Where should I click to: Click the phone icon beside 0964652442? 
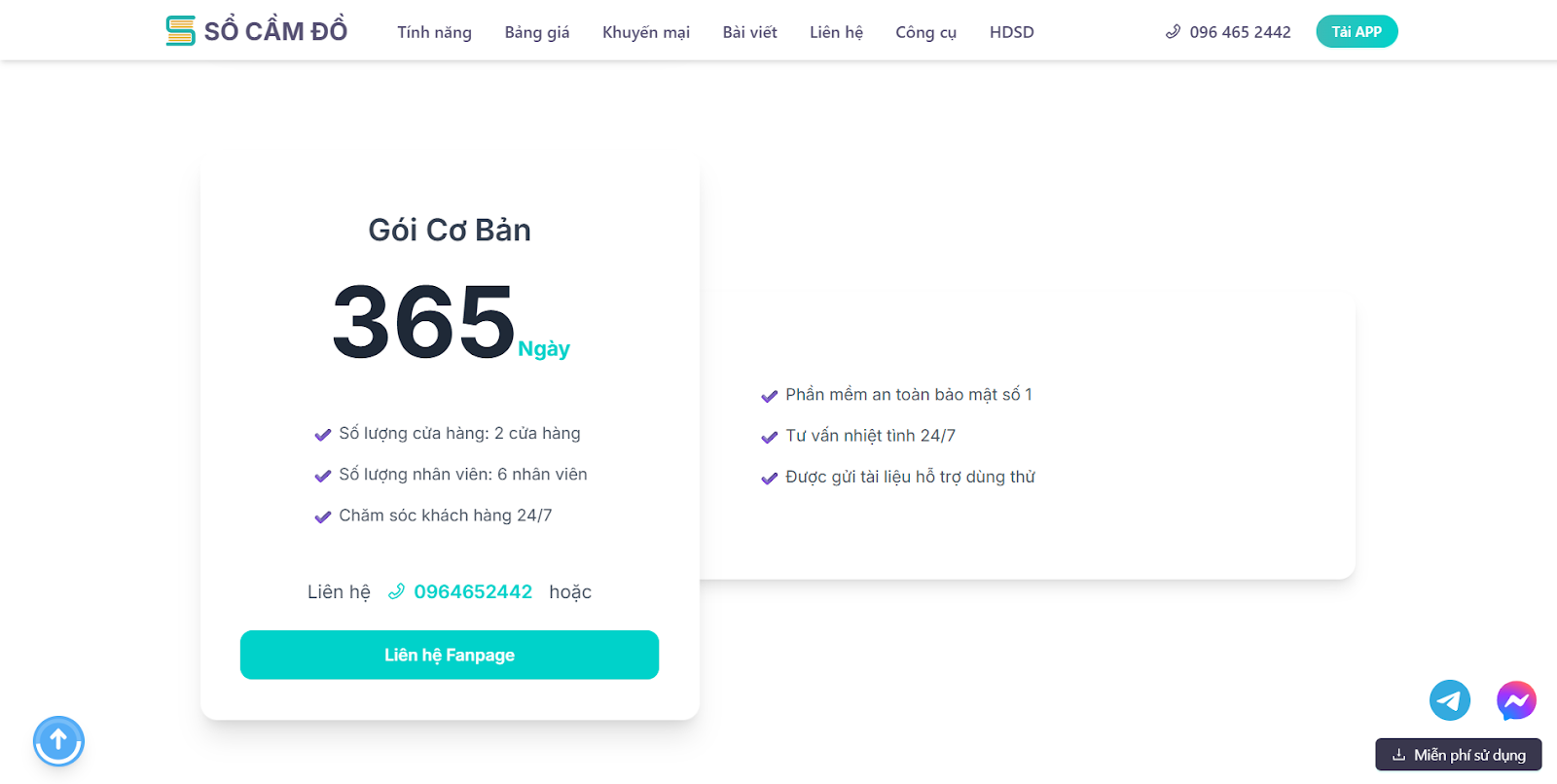[396, 591]
